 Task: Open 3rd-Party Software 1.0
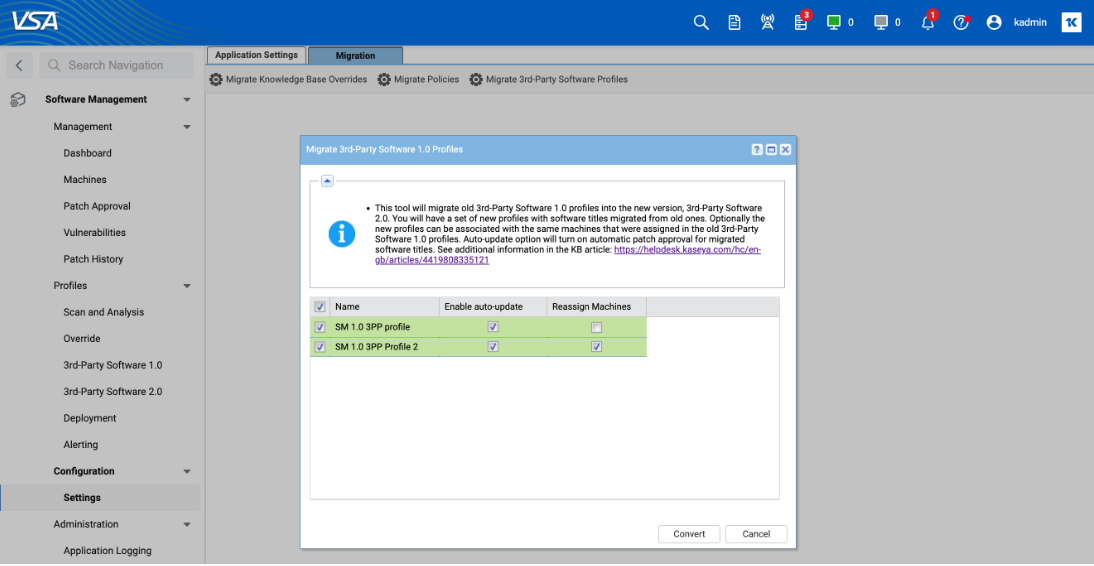click(x=113, y=365)
